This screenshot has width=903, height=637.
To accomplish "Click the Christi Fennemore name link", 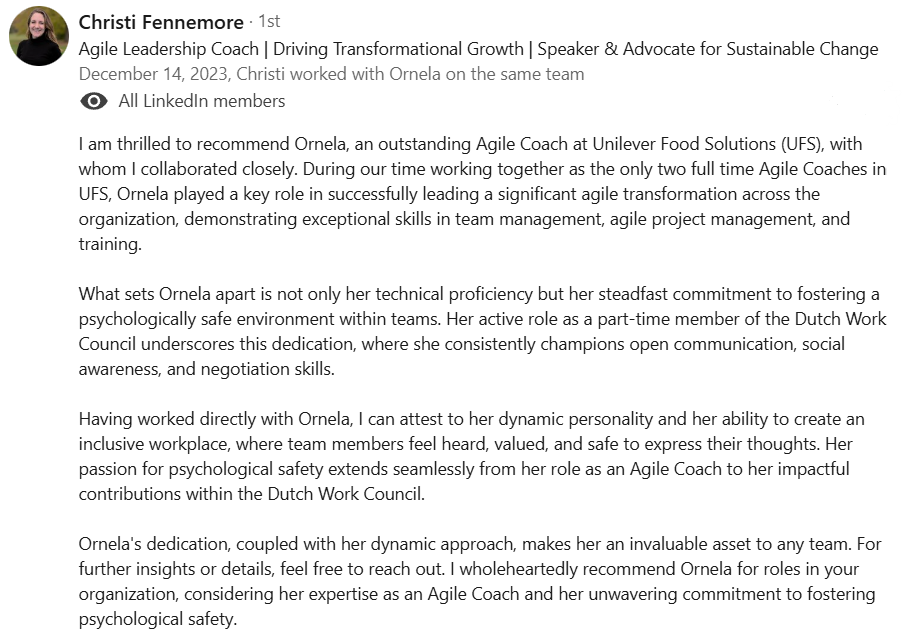I will [161, 22].
